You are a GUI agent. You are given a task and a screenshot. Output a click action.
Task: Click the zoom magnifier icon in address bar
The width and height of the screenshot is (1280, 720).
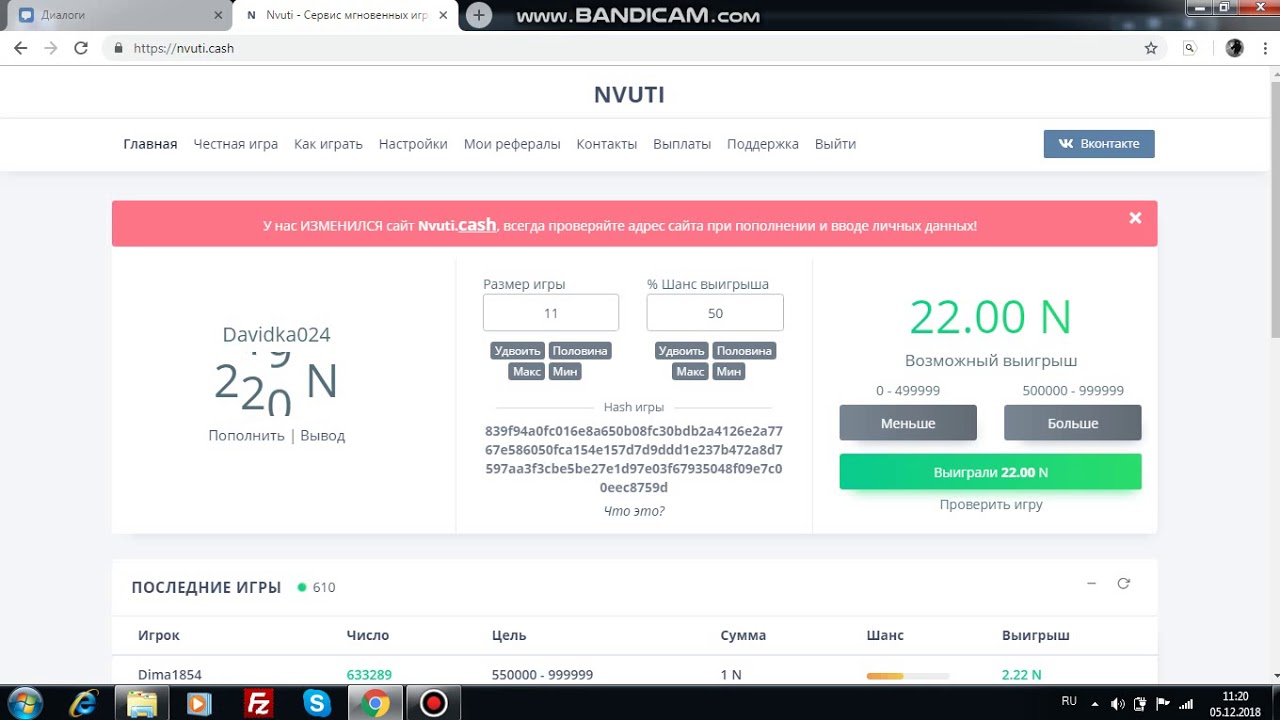(x=1189, y=48)
